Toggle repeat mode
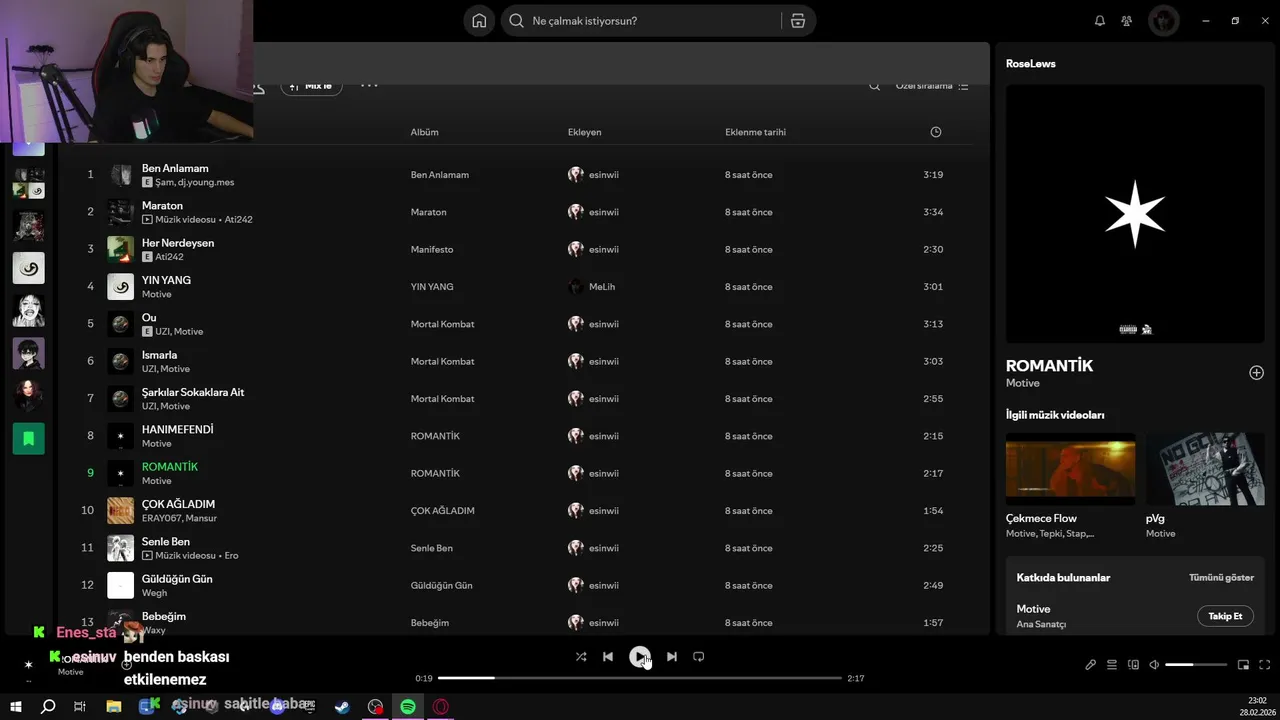Viewport: 1280px width, 720px height. 699,657
